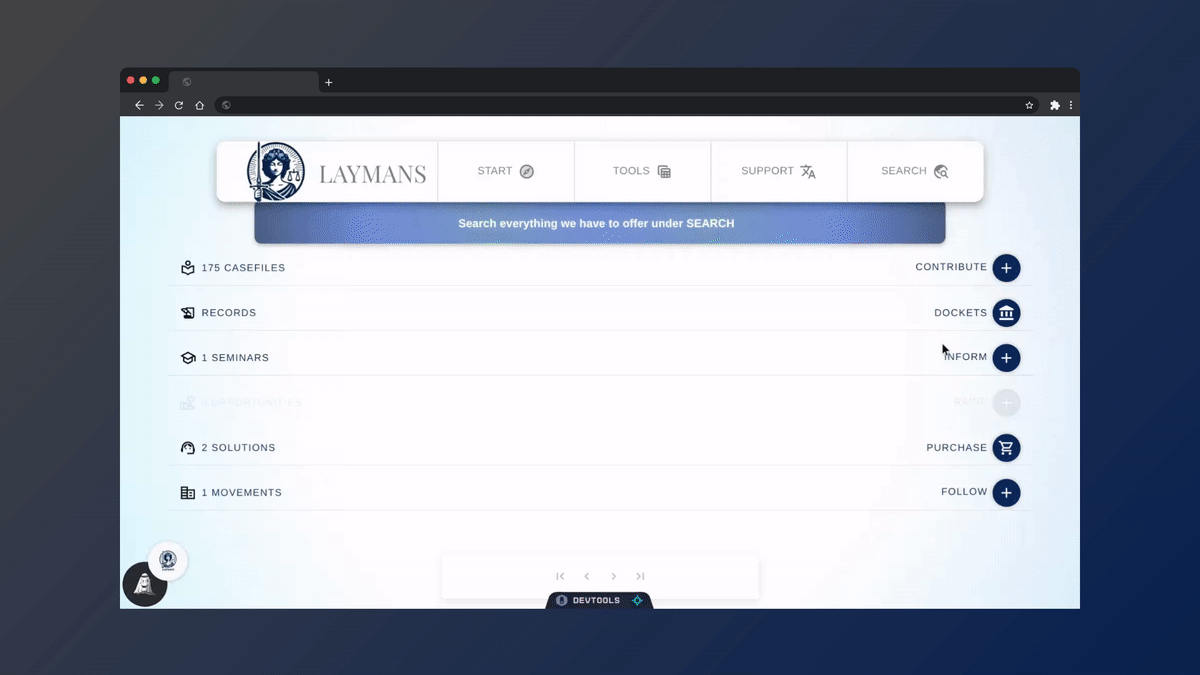The image size is (1200, 675).
Task: Select the SUPPORT translate menu item
Action: tap(778, 171)
